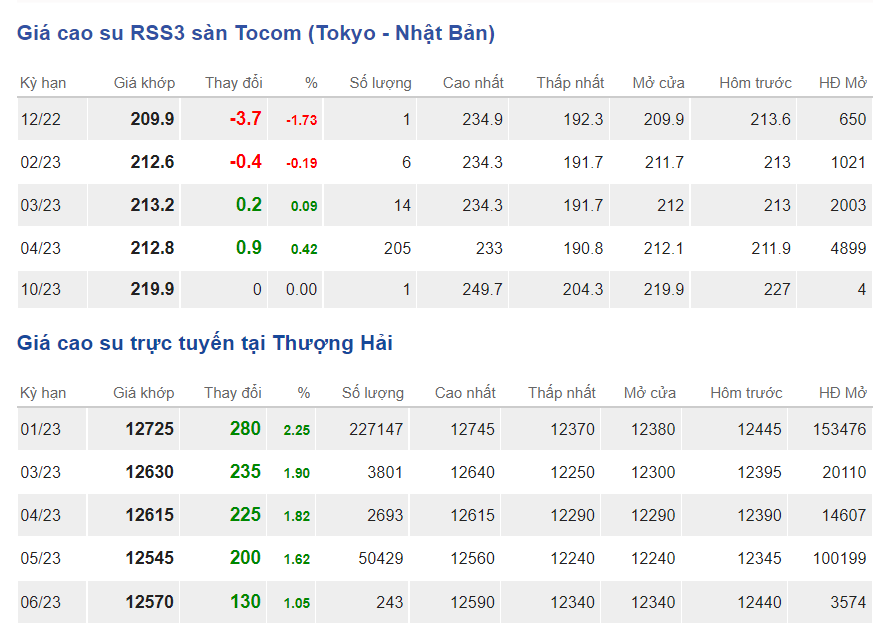Click the Shanghai online rubber price heading
This screenshot has width=879, height=629.
pyautogui.click(x=205, y=343)
